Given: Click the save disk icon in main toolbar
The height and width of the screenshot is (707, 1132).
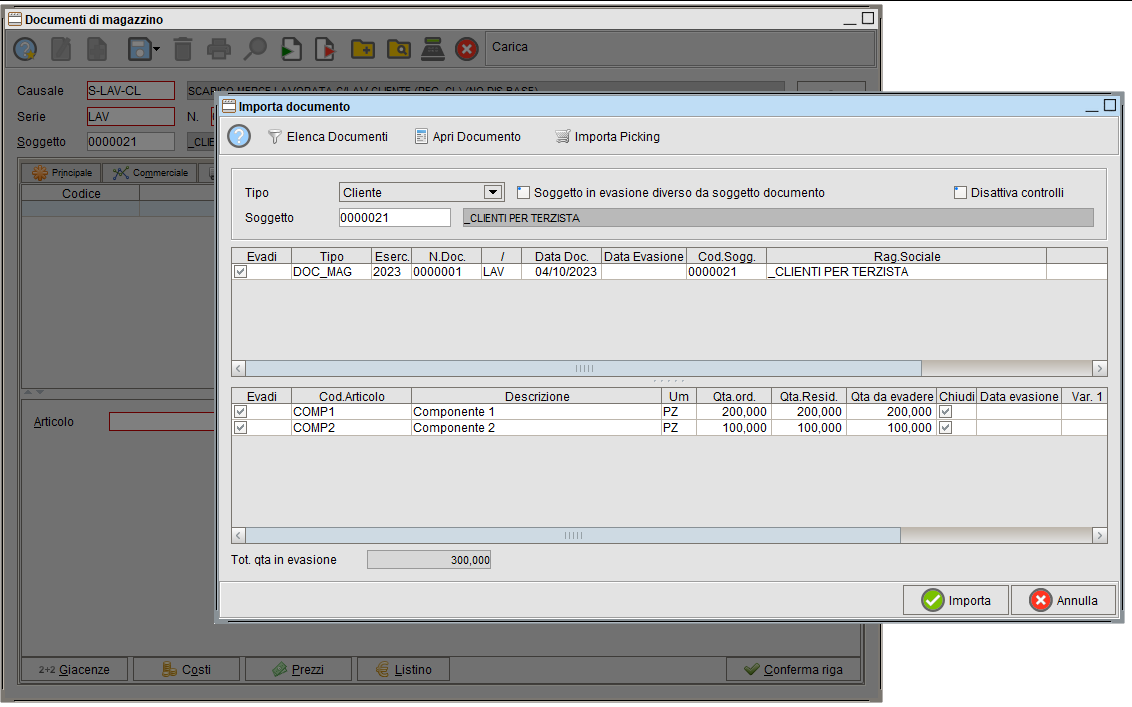Looking at the screenshot, I should pyautogui.click(x=138, y=48).
